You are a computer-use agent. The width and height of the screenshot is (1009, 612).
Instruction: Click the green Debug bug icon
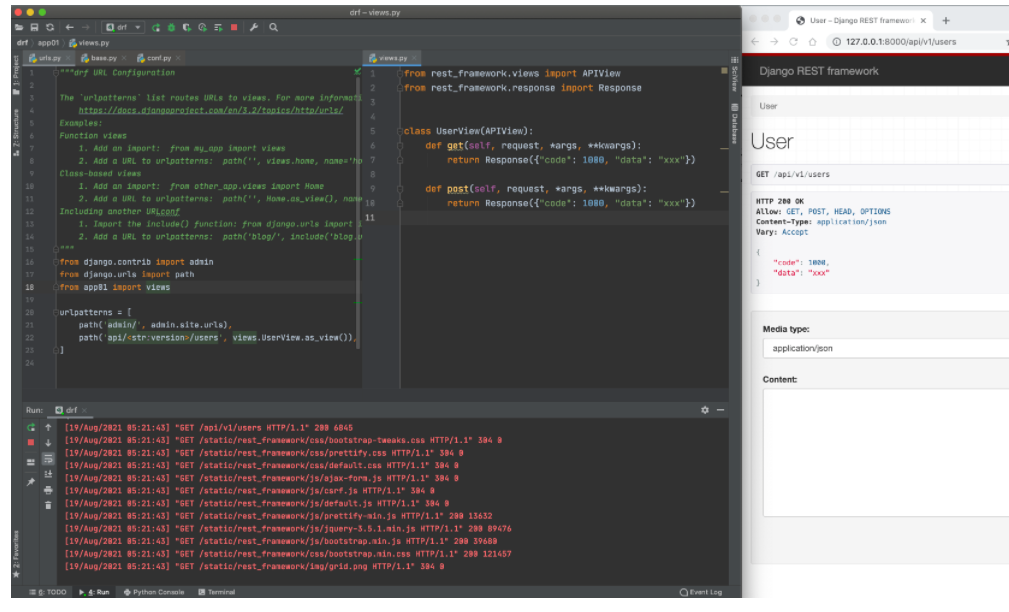coord(171,28)
